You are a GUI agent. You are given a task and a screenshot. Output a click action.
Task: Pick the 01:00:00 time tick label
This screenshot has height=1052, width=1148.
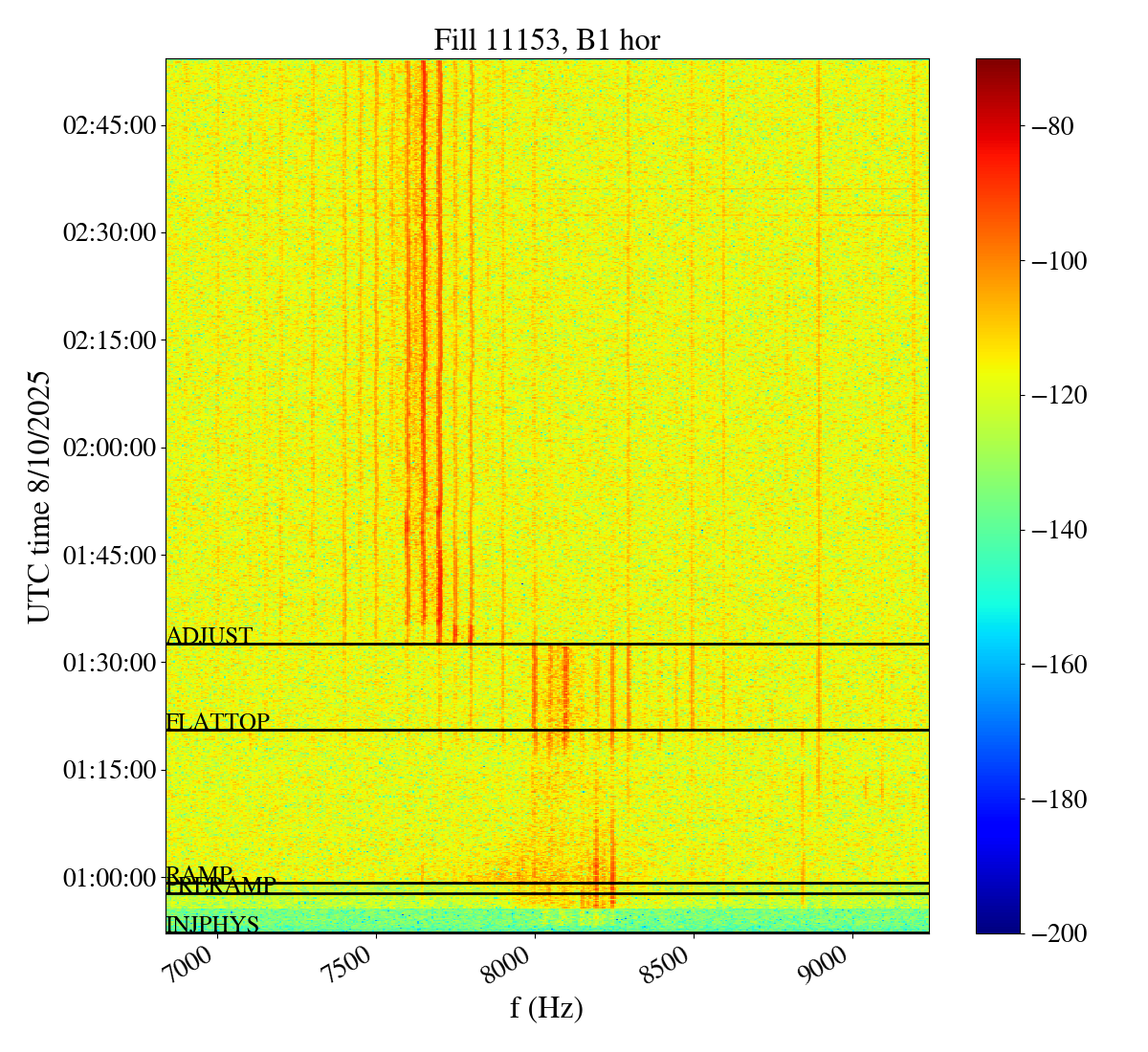[x=109, y=877]
